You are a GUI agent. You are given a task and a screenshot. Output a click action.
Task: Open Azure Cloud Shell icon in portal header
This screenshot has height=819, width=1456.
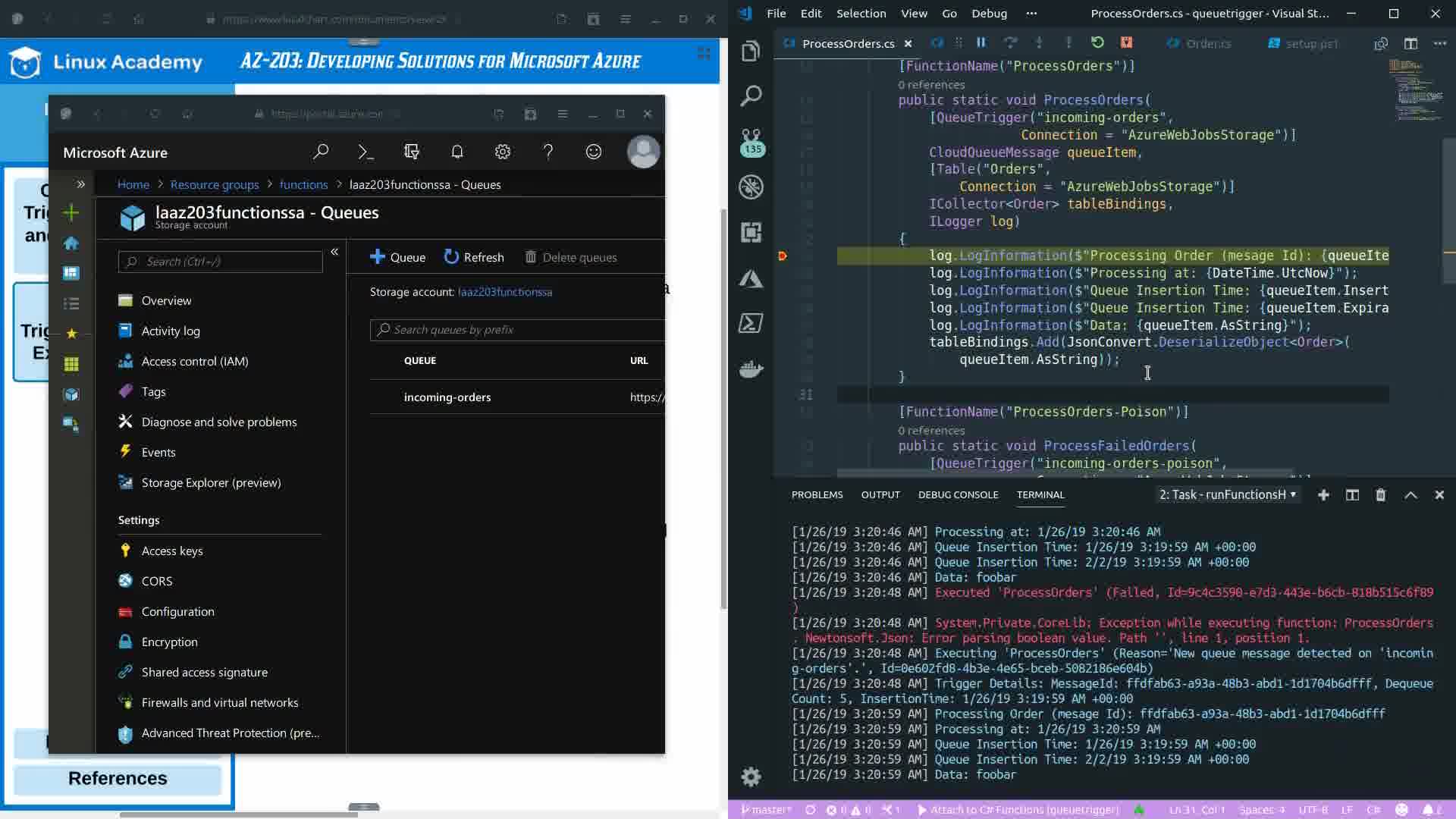point(366,152)
